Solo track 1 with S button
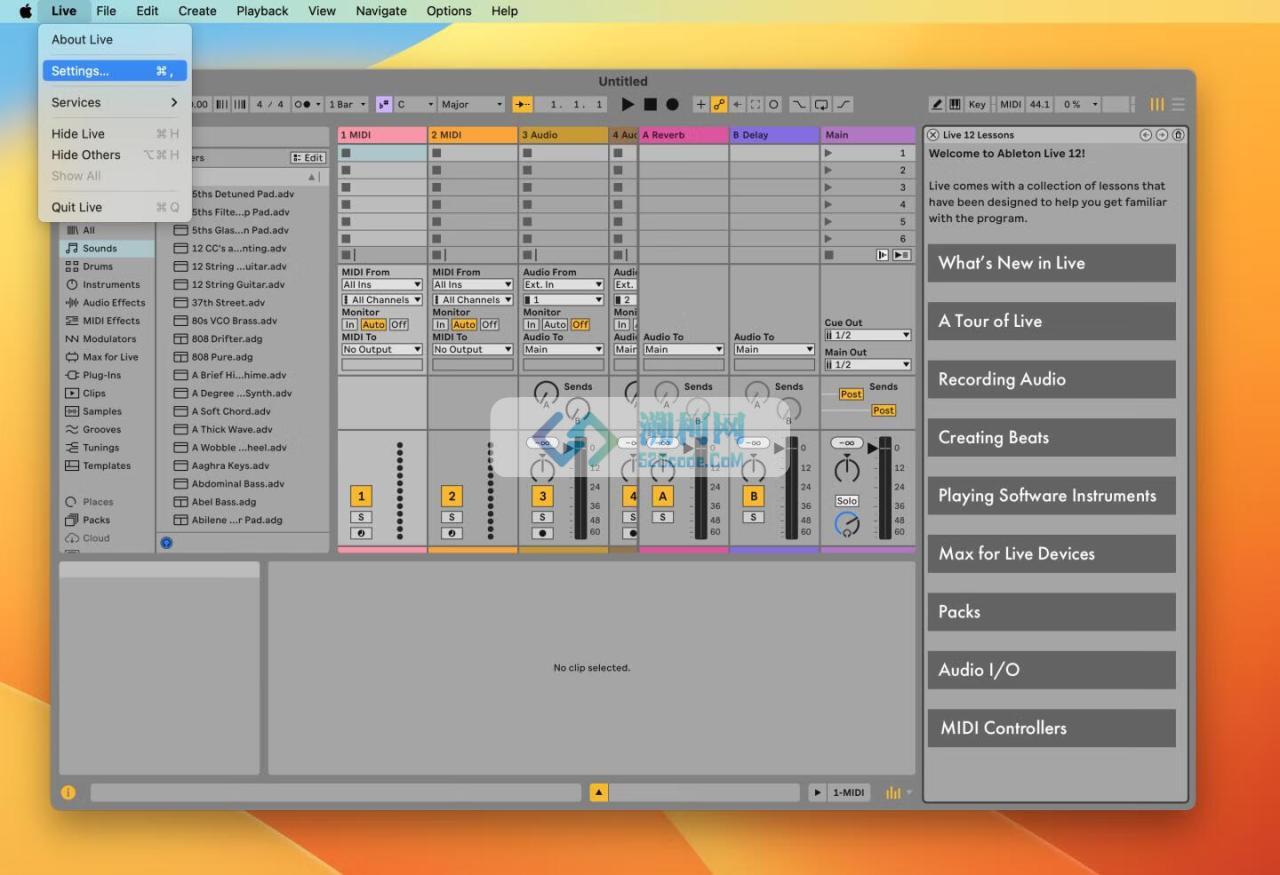Viewport: 1280px width, 875px height. coord(361,517)
